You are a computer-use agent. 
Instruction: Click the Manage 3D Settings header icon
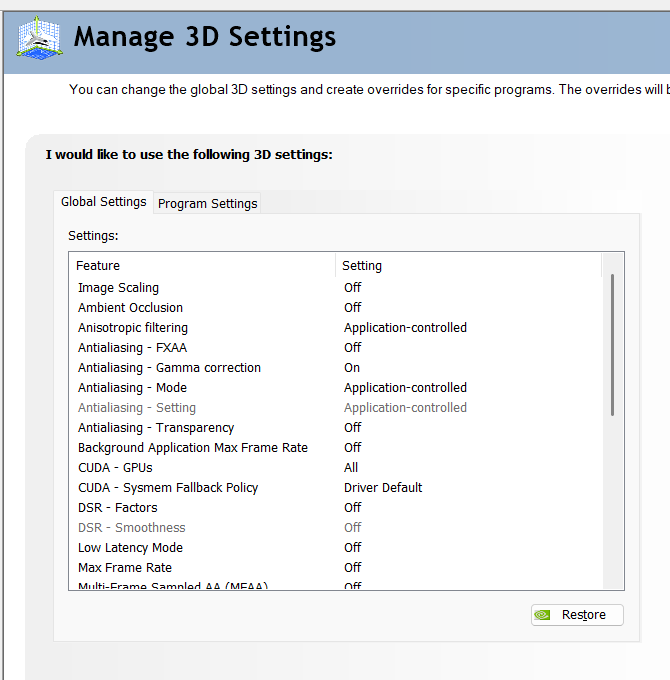39,38
